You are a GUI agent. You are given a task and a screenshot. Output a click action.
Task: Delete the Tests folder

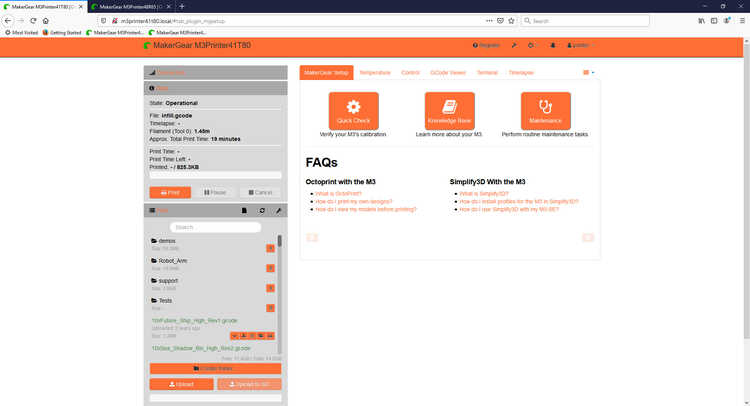pos(270,307)
